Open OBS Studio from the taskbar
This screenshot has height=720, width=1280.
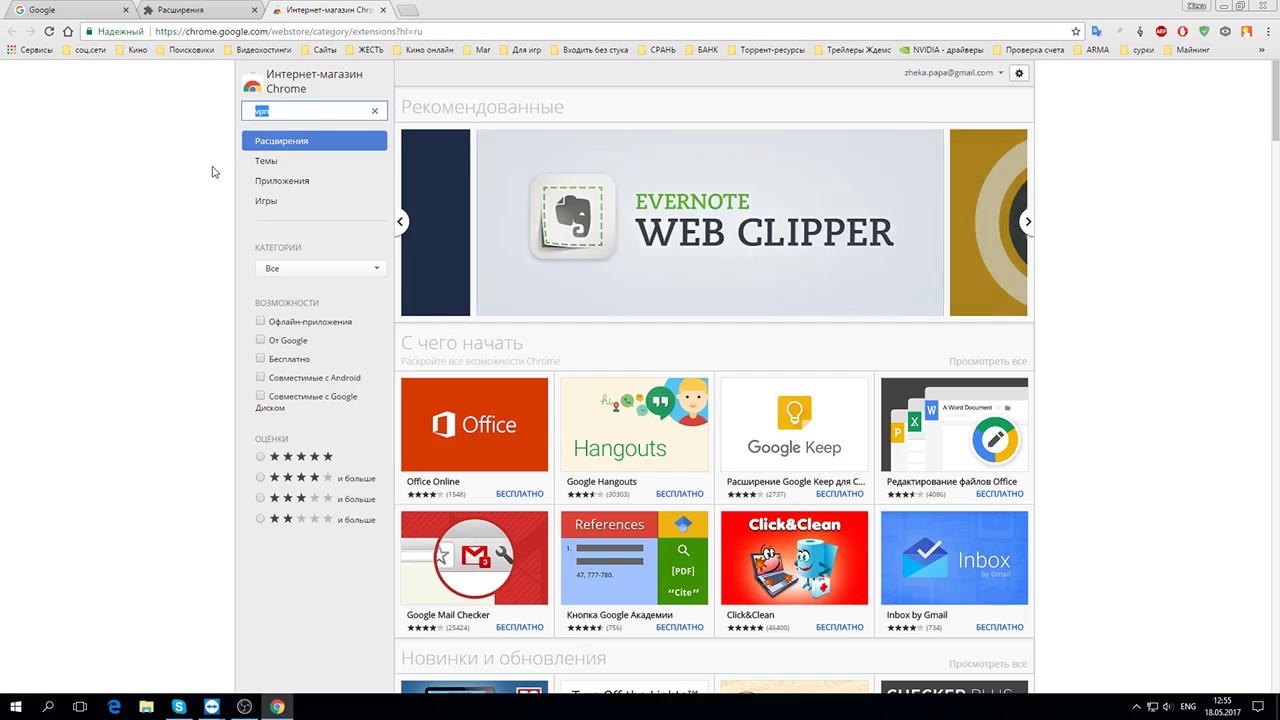[244, 707]
